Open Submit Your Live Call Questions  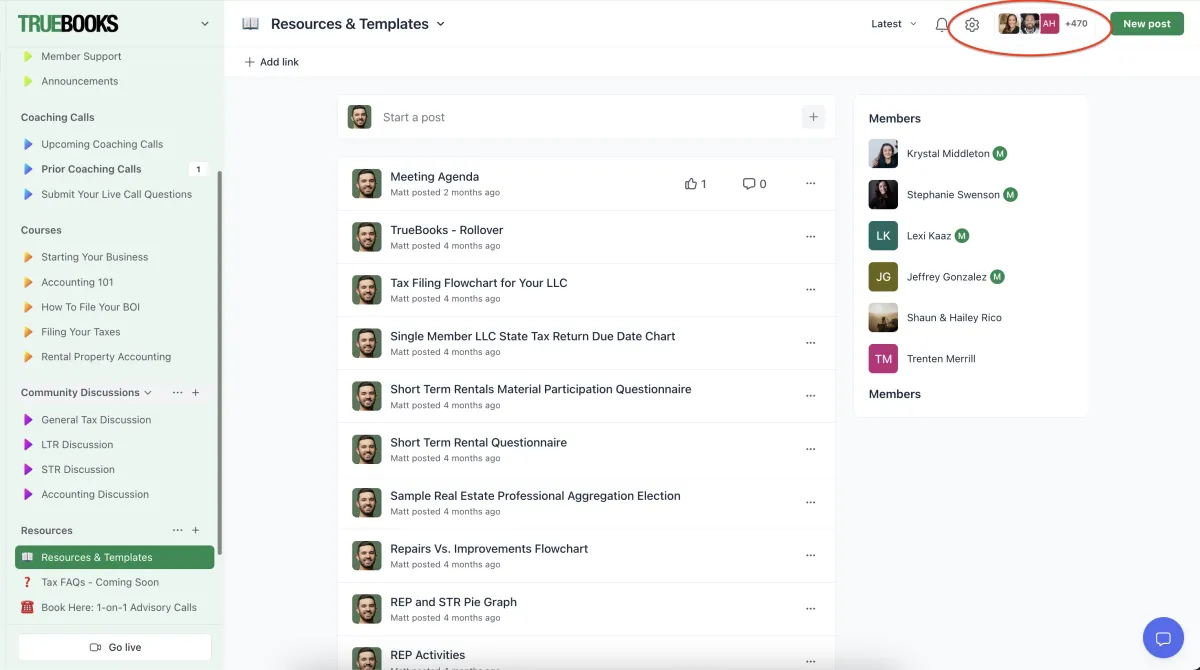coord(115,195)
